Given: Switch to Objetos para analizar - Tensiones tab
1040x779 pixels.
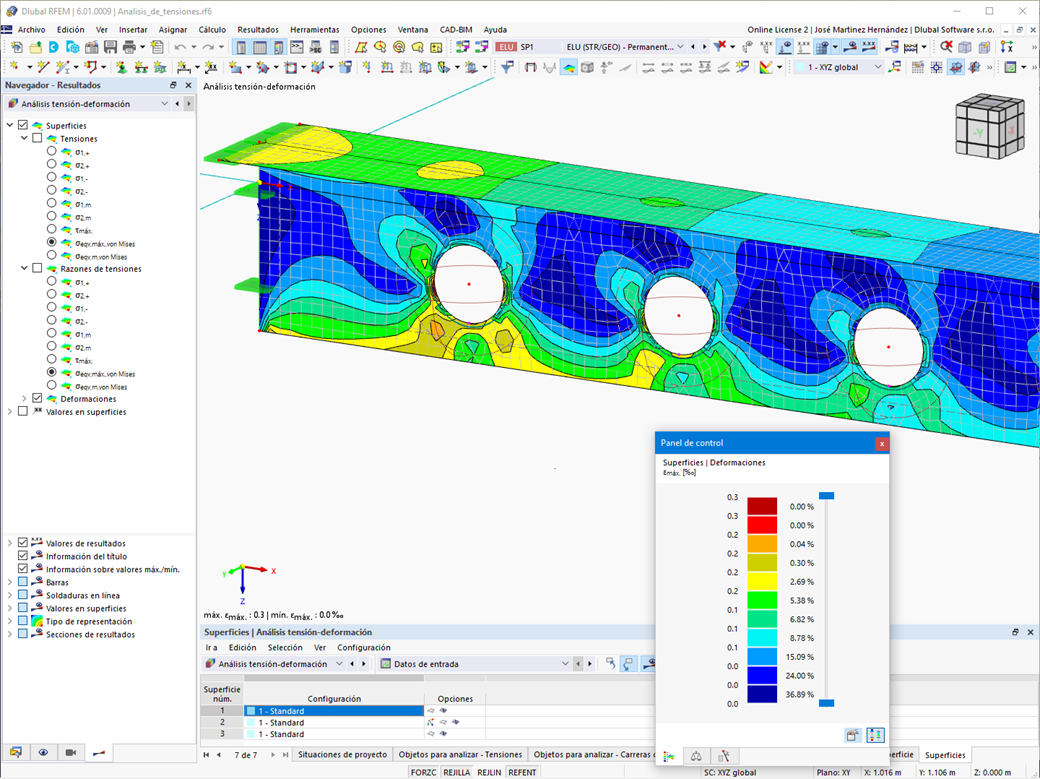Looking at the screenshot, I should click(x=460, y=754).
